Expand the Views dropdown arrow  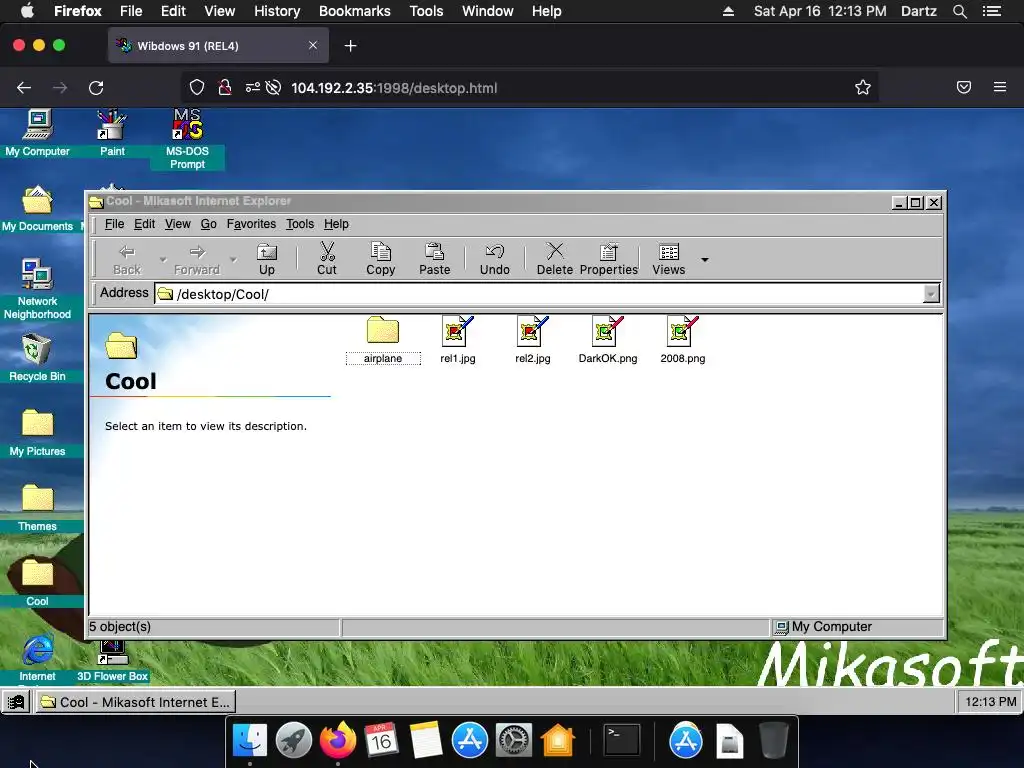tap(705, 259)
